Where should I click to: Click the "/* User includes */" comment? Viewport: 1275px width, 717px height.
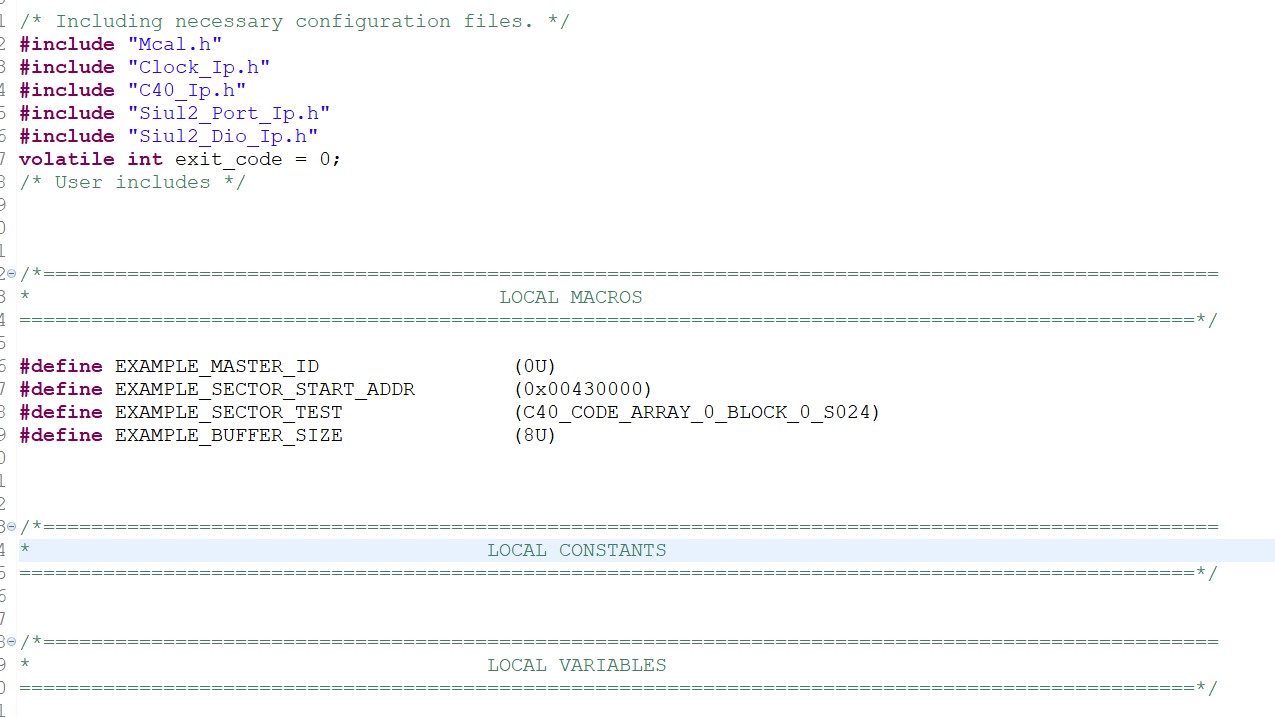132,182
